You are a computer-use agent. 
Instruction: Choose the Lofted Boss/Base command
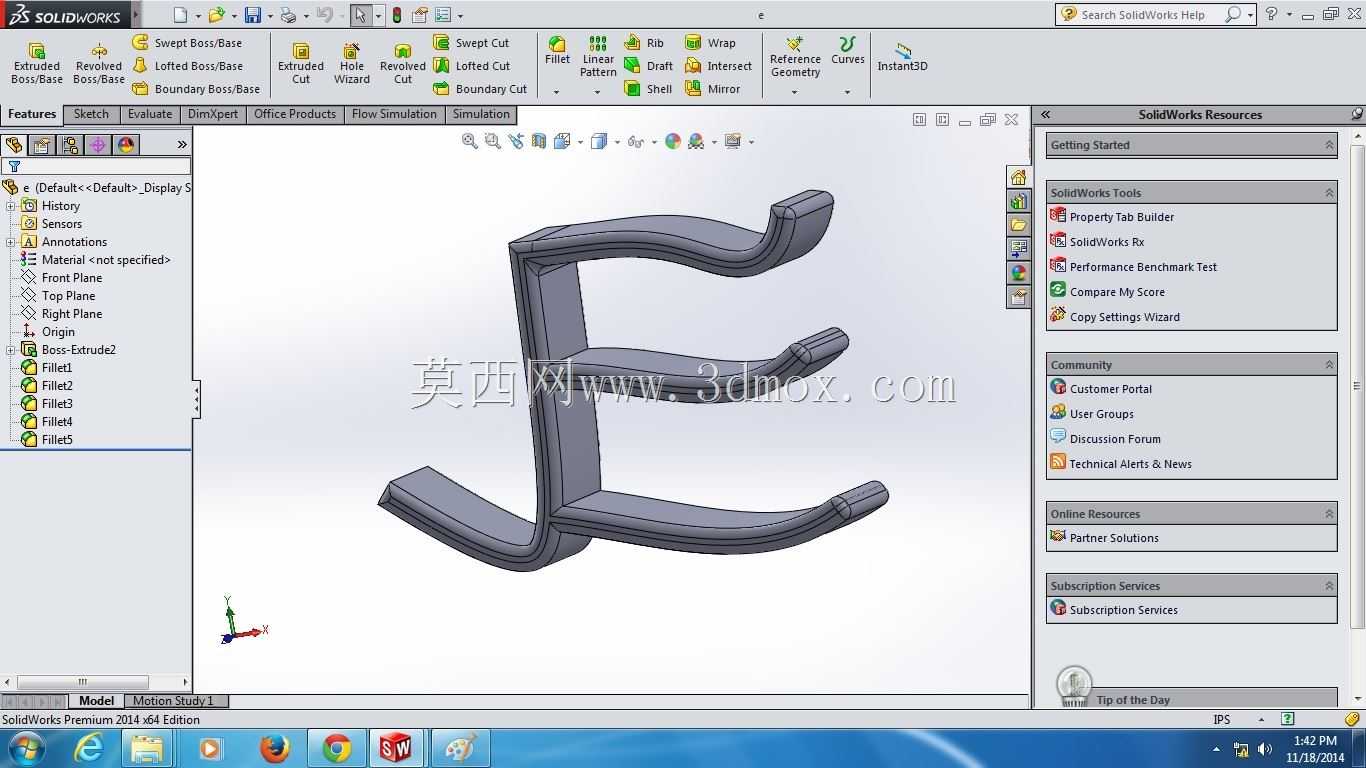pyautogui.click(x=187, y=66)
